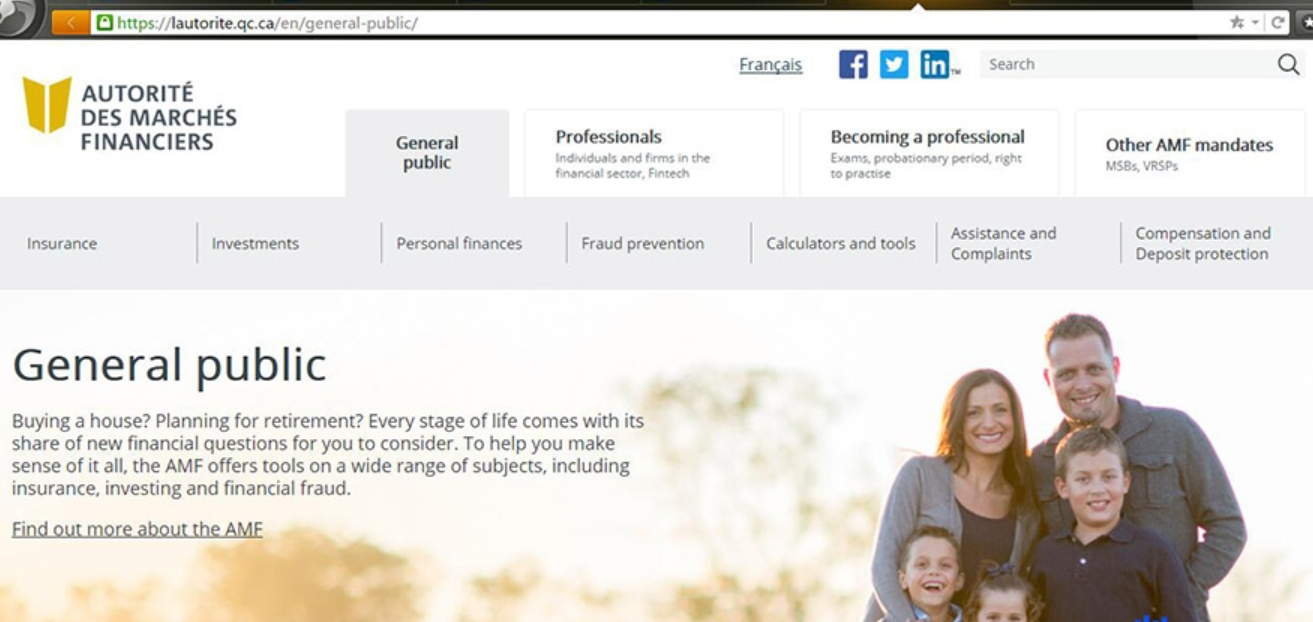The image size is (1313, 622).
Task: Open the Fraud prevention menu item
Action: [x=642, y=244]
